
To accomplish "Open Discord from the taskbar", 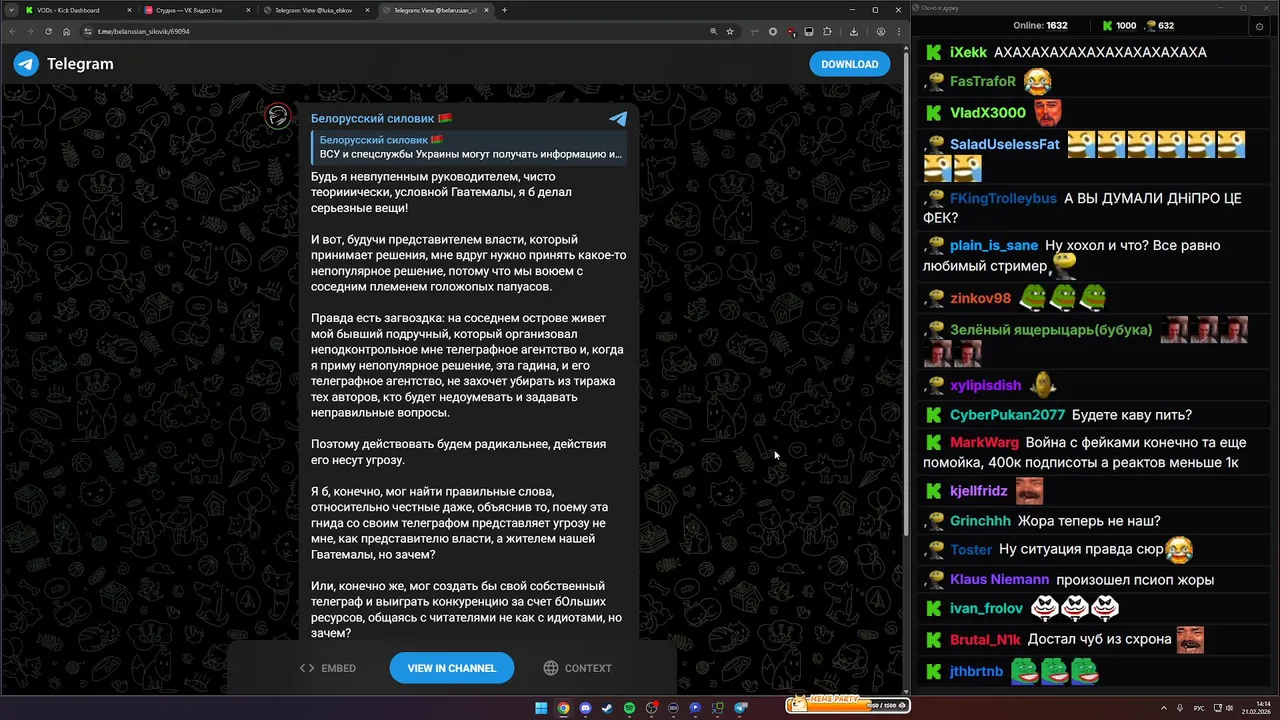I will tap(585, 708).
